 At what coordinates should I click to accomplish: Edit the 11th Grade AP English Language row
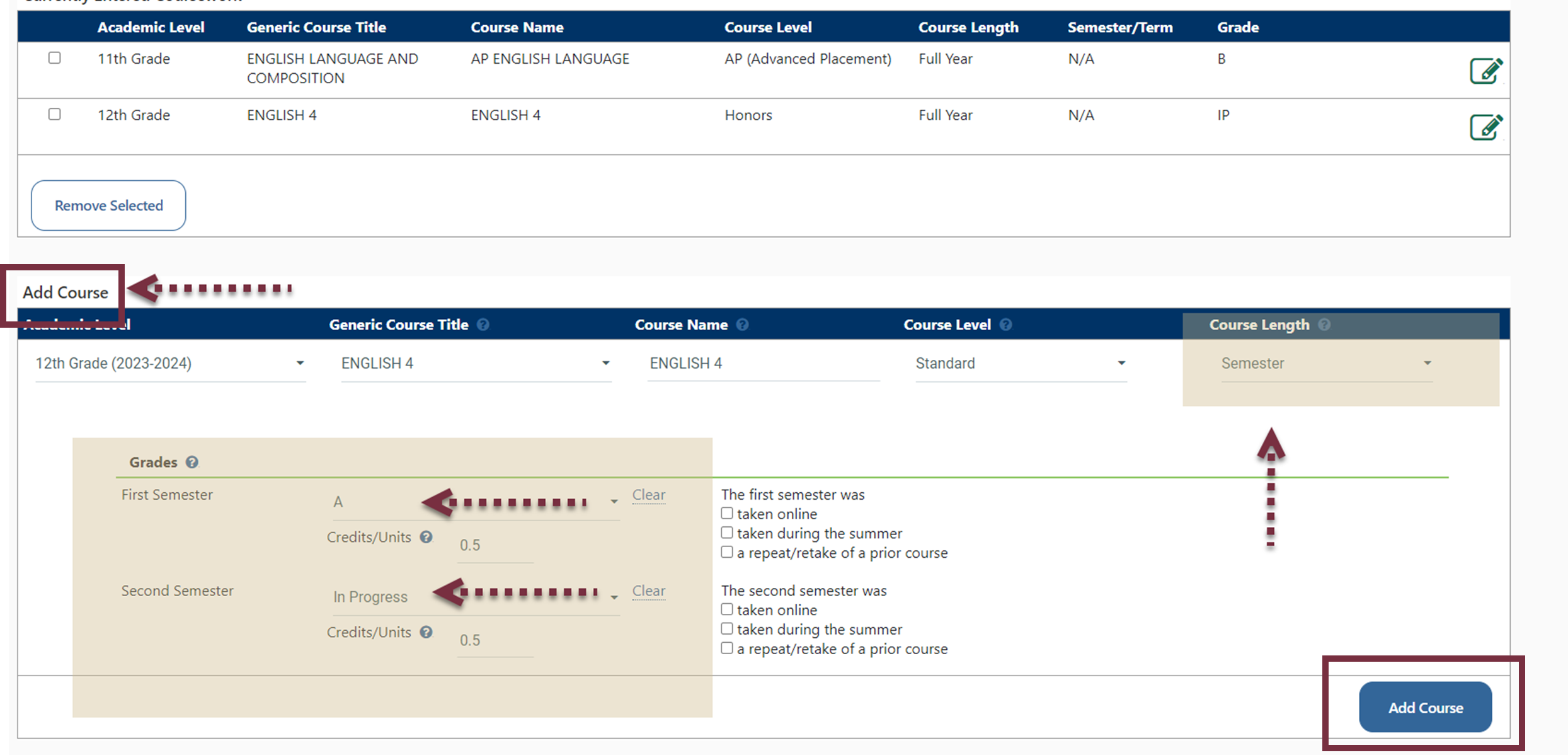(x=1485, y=71)
